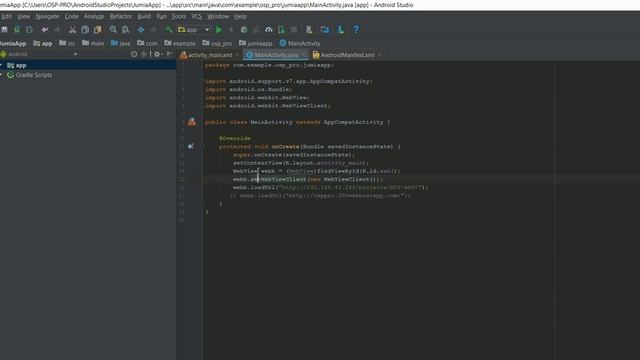This screenshot has height=360, width=640.
Task: Open the Code menu
Action: click(71, 16)
